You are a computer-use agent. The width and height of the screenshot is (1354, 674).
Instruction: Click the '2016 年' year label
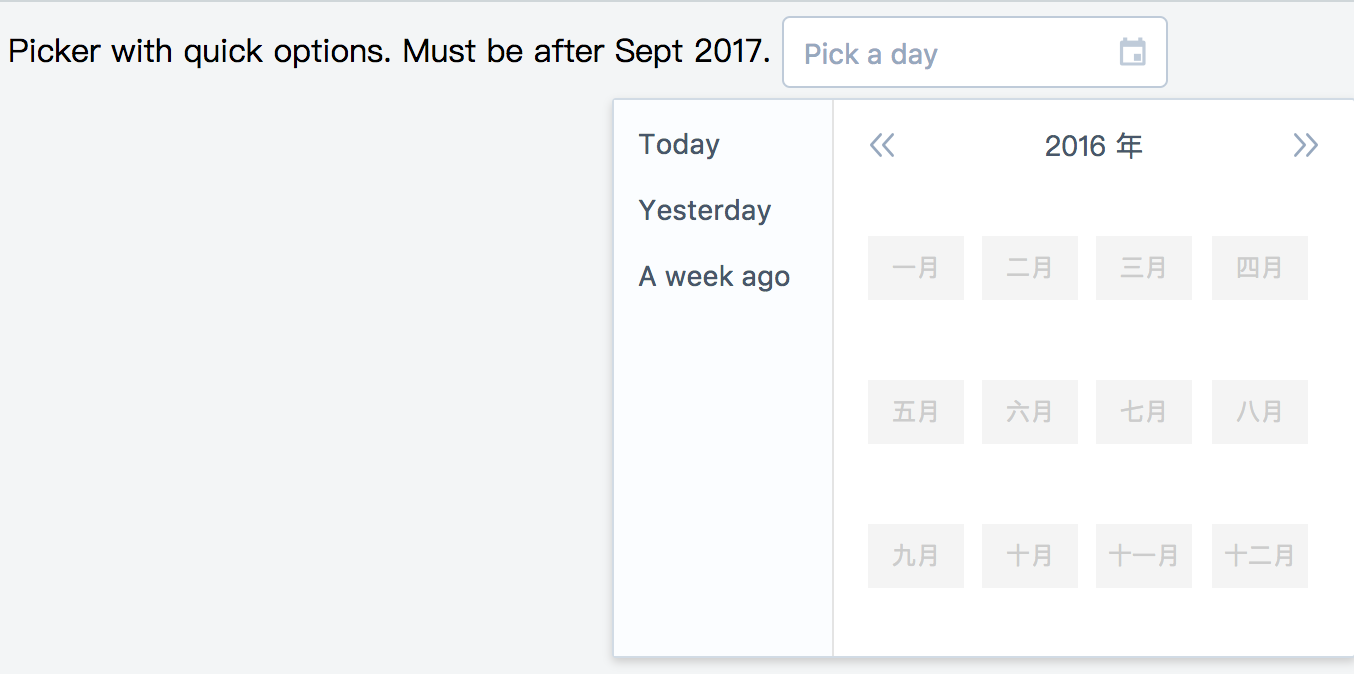(x=1094, y=146)
